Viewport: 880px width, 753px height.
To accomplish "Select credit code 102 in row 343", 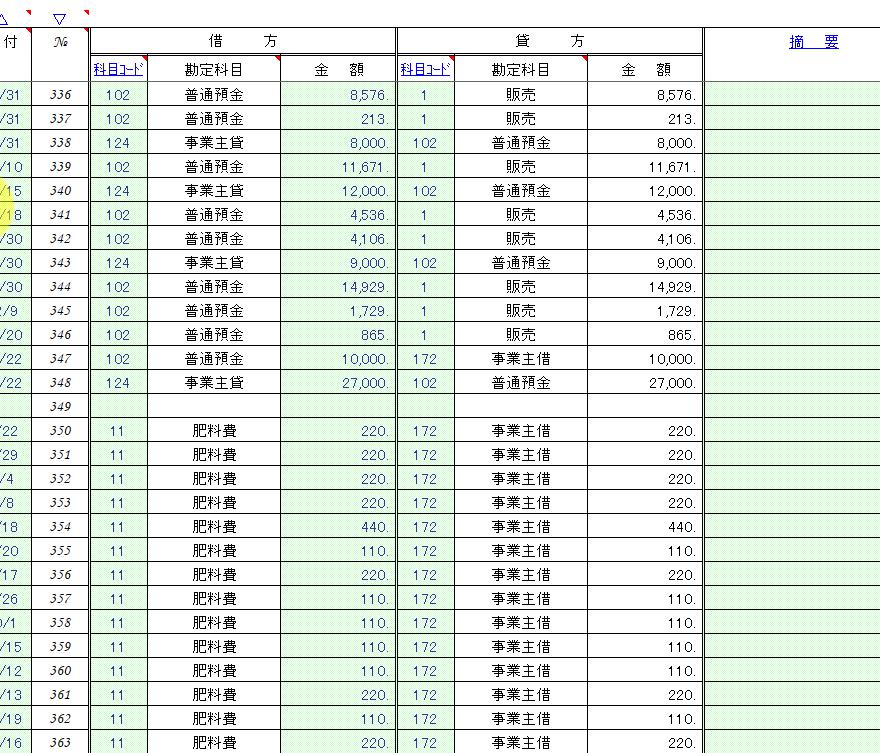I will (x=425, y=263).
